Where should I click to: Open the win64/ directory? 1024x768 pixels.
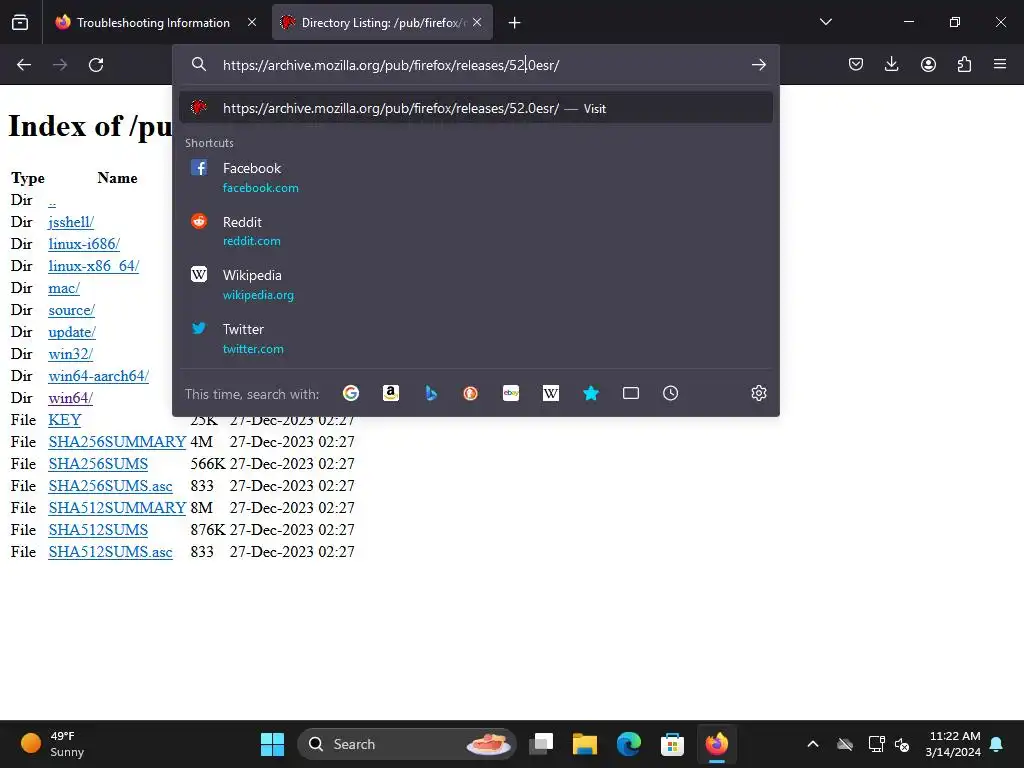[71, 398]
